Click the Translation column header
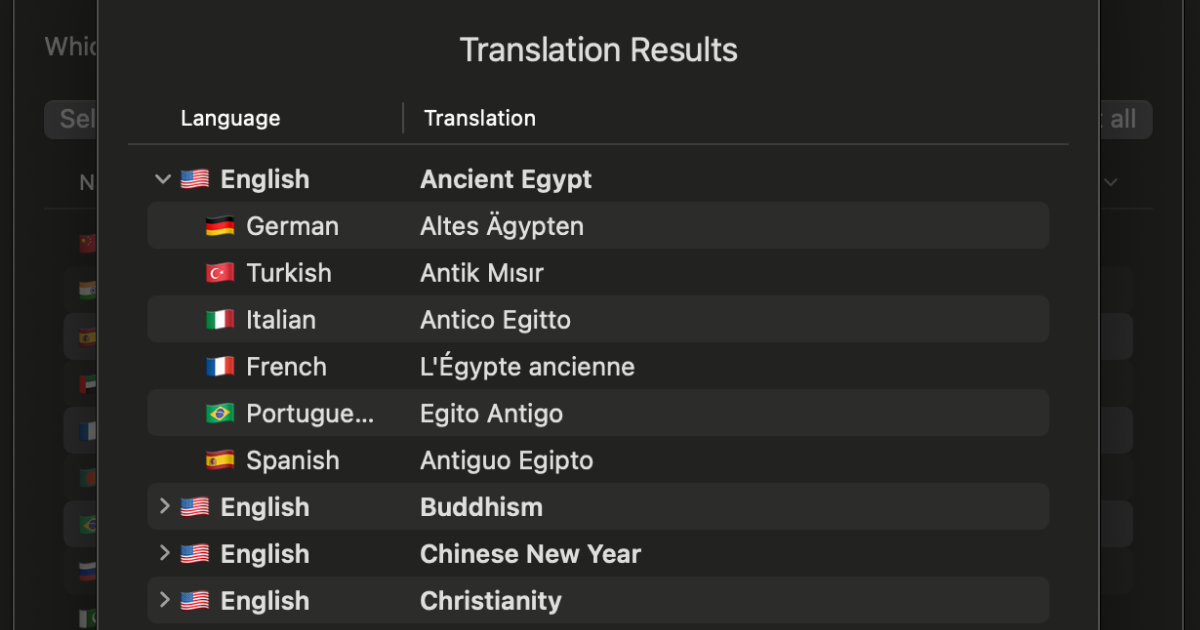 [479, 118]
